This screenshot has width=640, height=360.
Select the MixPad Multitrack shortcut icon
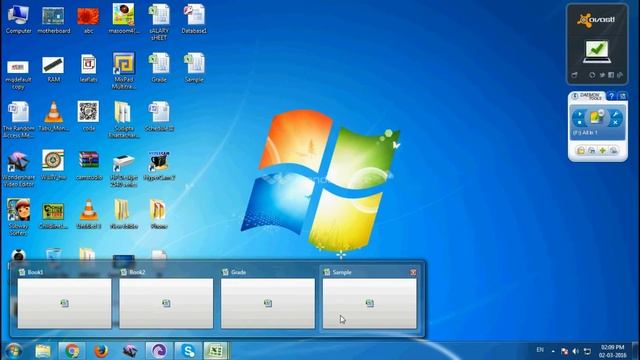pyautogui.click(x=124, y=71)
